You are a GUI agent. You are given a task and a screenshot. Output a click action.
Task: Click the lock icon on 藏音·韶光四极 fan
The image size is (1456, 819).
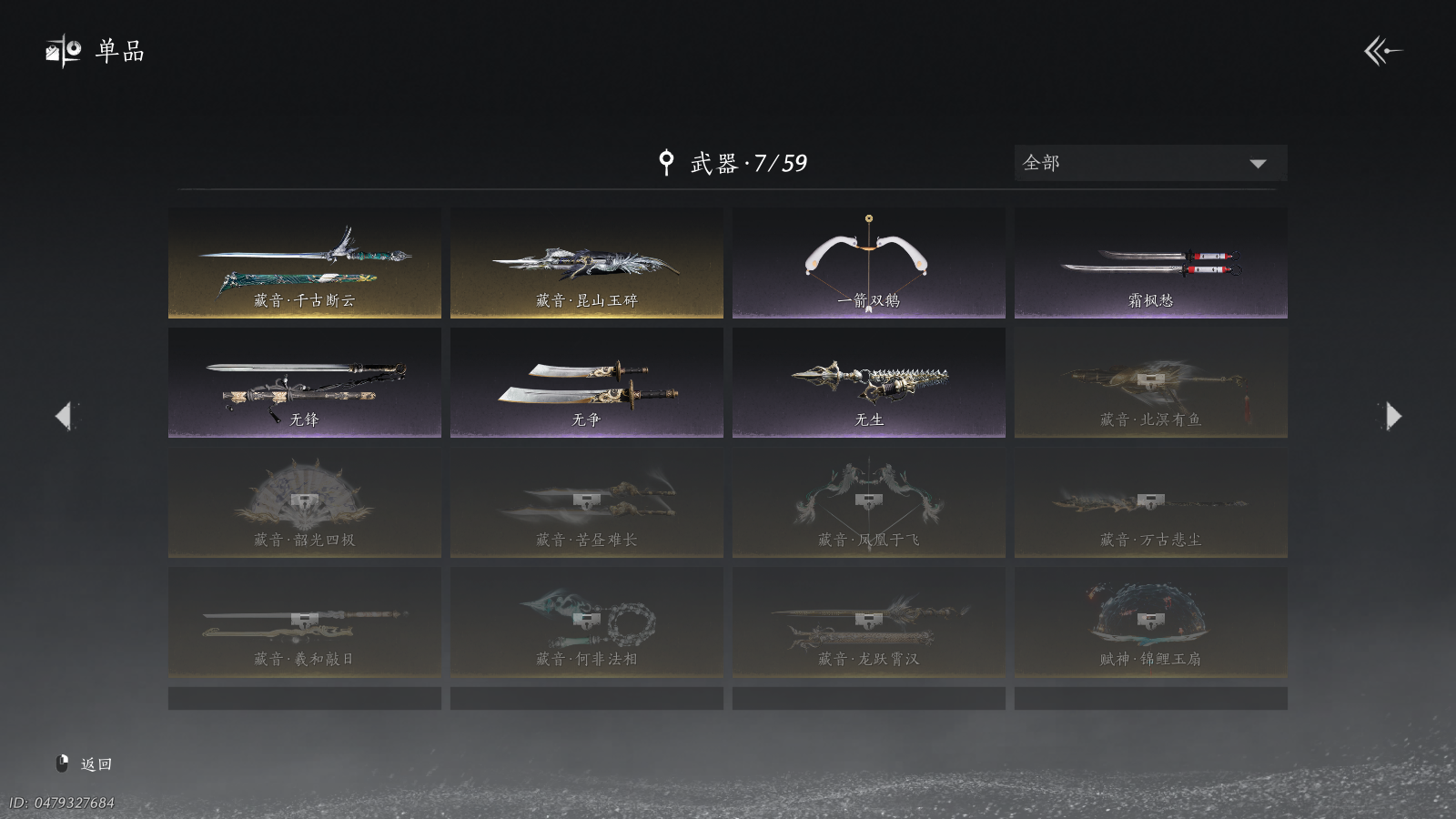click(x=304, y=500)
